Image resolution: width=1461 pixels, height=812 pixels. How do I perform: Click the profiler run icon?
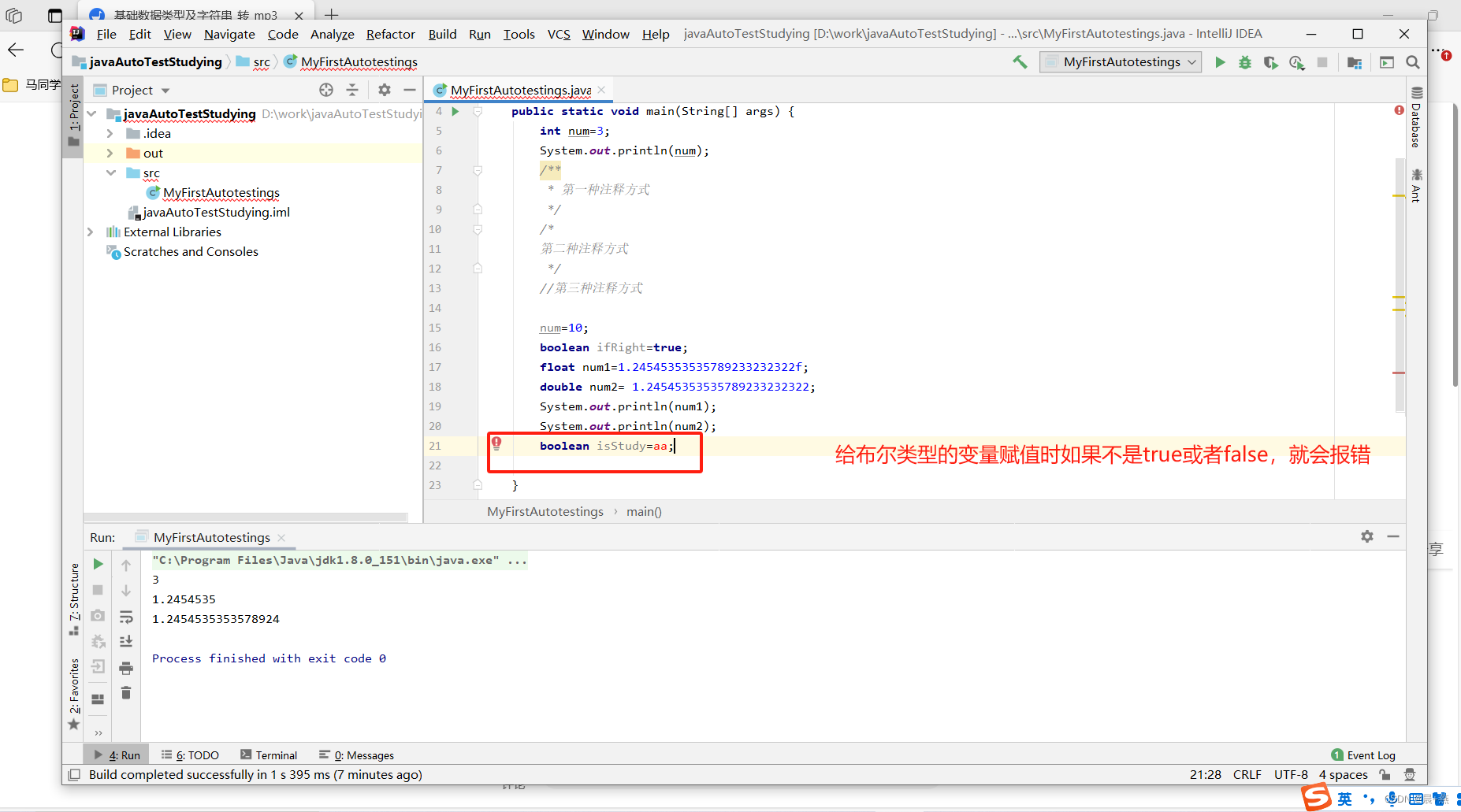[1296, 62]
